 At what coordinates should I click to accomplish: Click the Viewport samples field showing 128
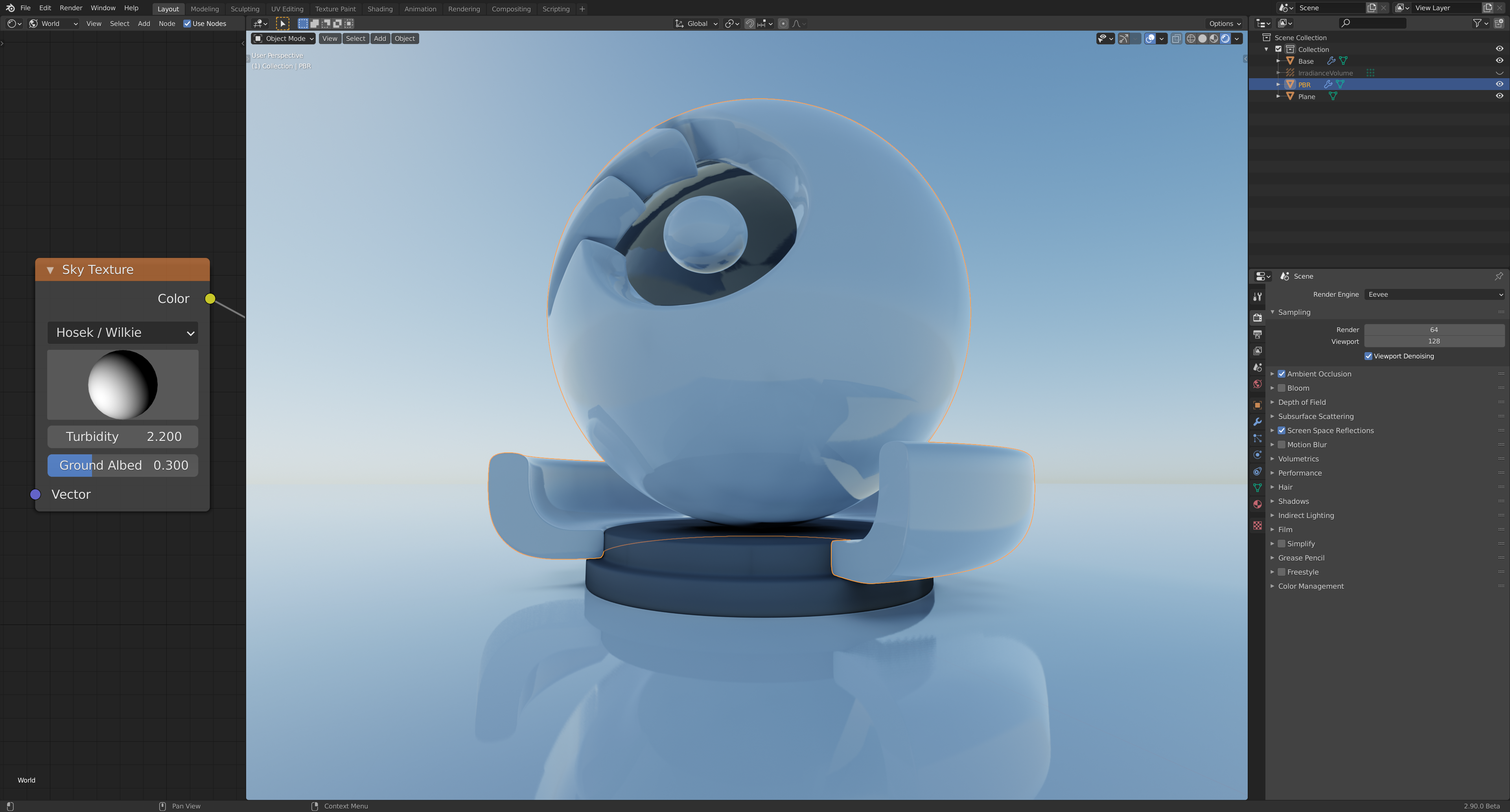[1433, 341]
